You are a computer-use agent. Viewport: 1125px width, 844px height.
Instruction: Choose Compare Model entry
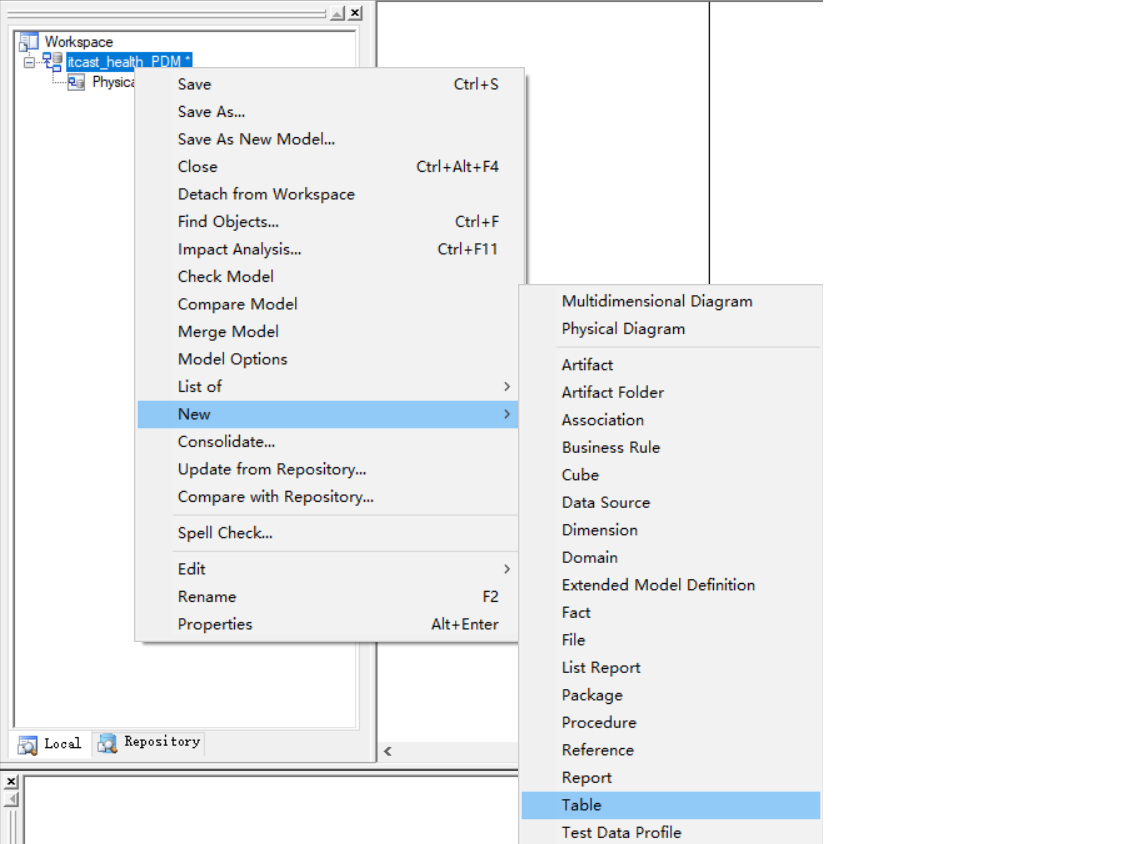328,304
